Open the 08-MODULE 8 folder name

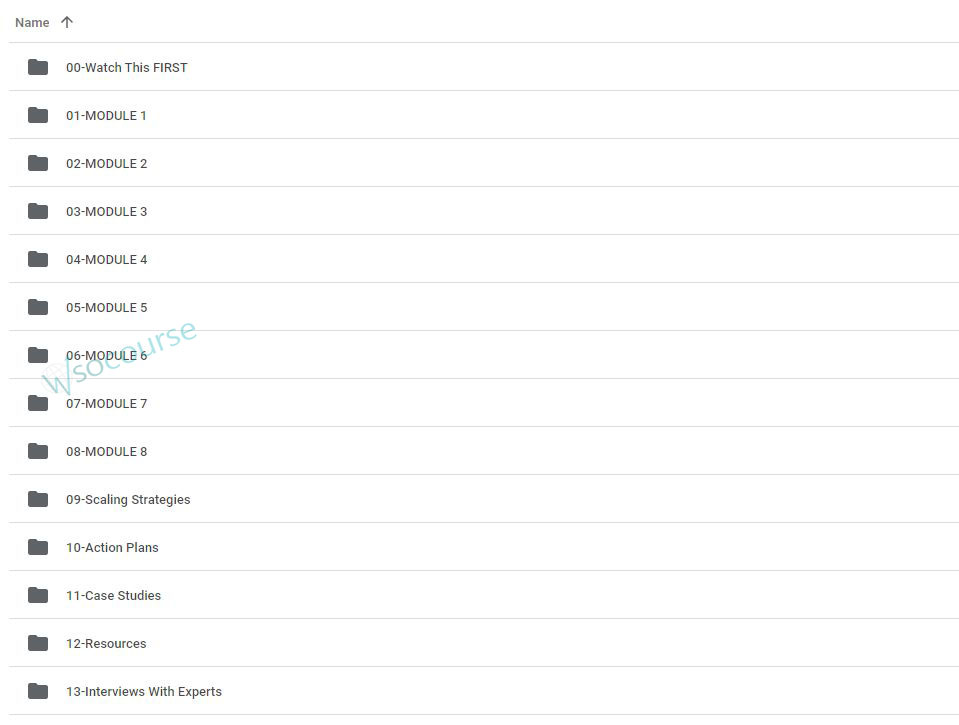tap(106, 452)
